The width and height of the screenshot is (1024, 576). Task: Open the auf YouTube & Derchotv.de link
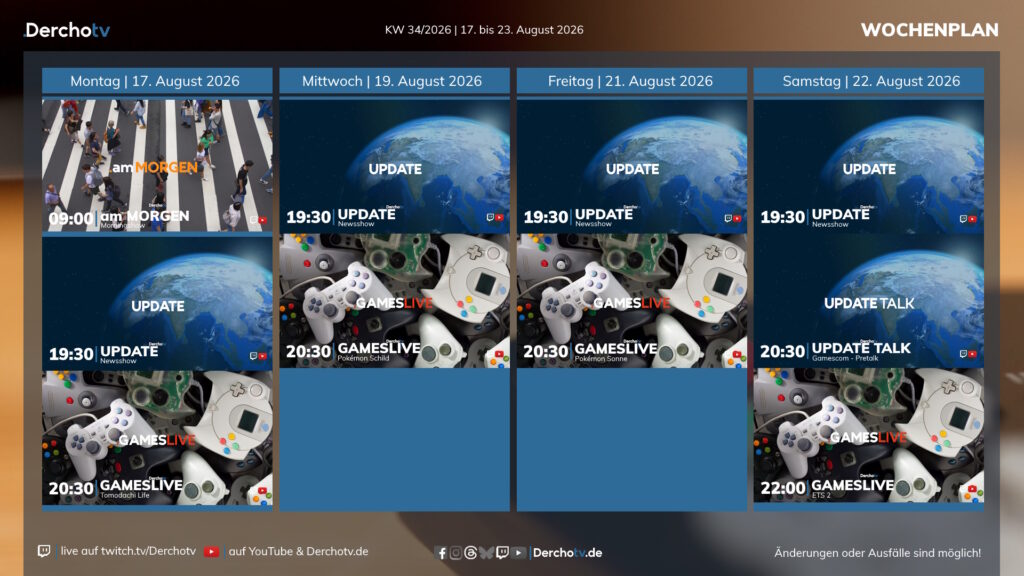point(298,551)
